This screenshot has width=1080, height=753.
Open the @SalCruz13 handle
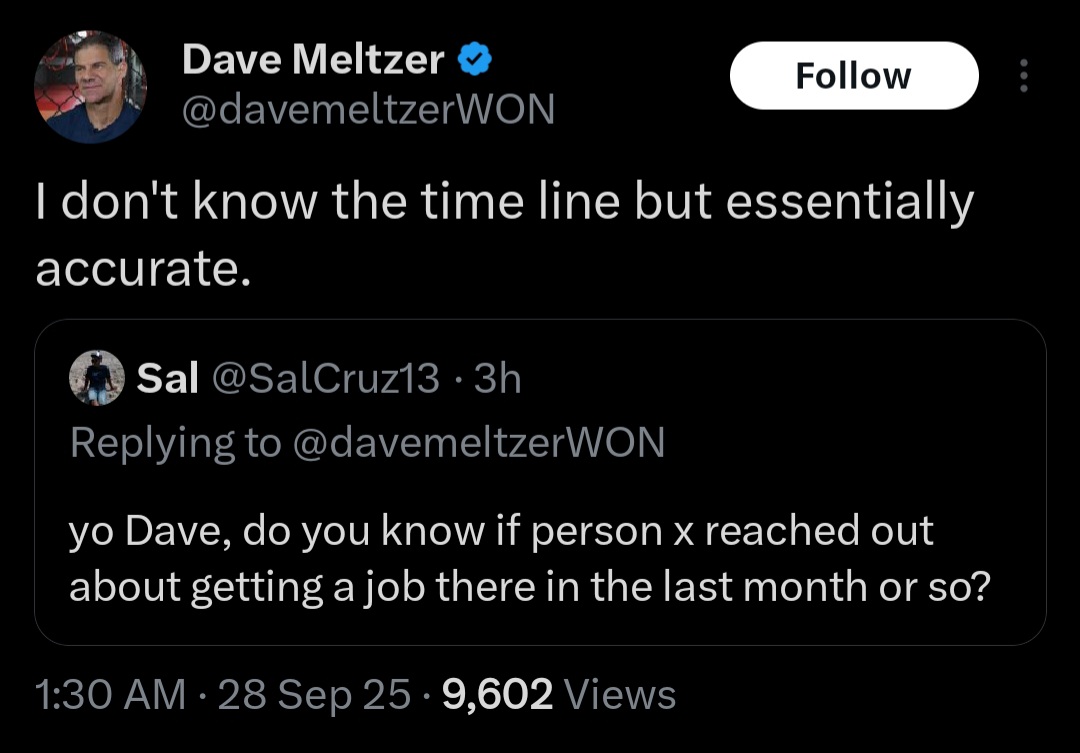(x=324, y=378)
